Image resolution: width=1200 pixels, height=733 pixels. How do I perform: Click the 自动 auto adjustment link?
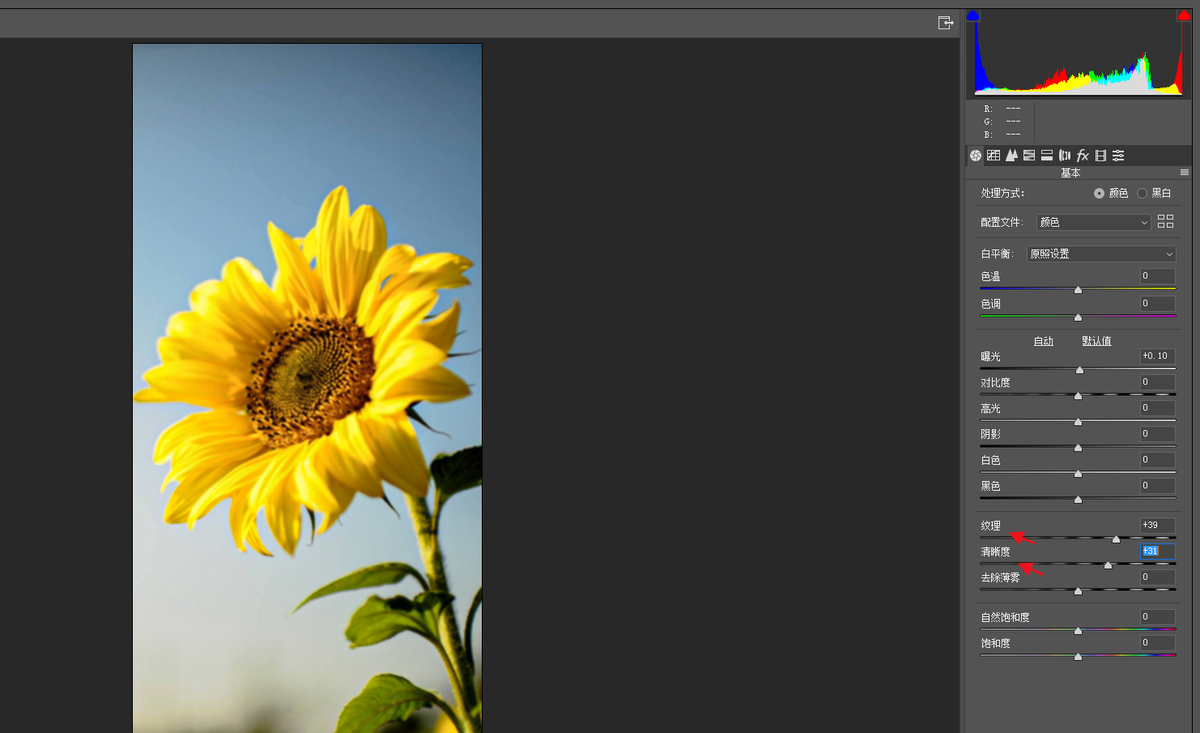pos(1043,341)
